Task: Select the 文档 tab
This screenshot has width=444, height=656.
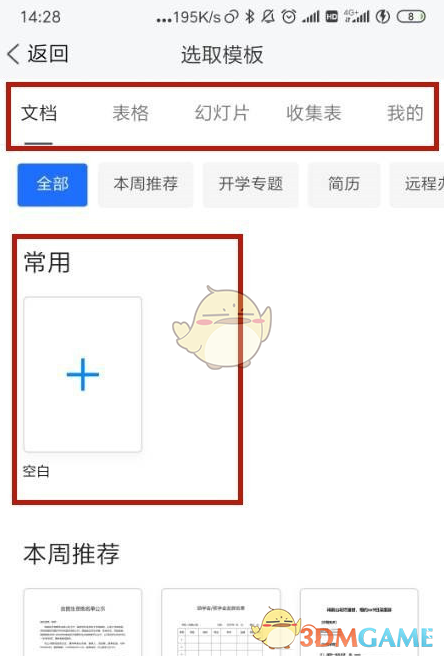Action: click(x=39, y=113)
